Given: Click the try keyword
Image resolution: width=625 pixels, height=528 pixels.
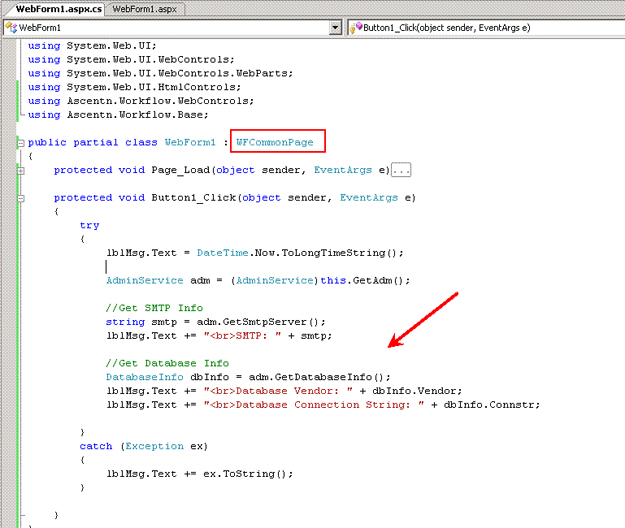Looking at the screenshot, I should click(x=90, y=226).
